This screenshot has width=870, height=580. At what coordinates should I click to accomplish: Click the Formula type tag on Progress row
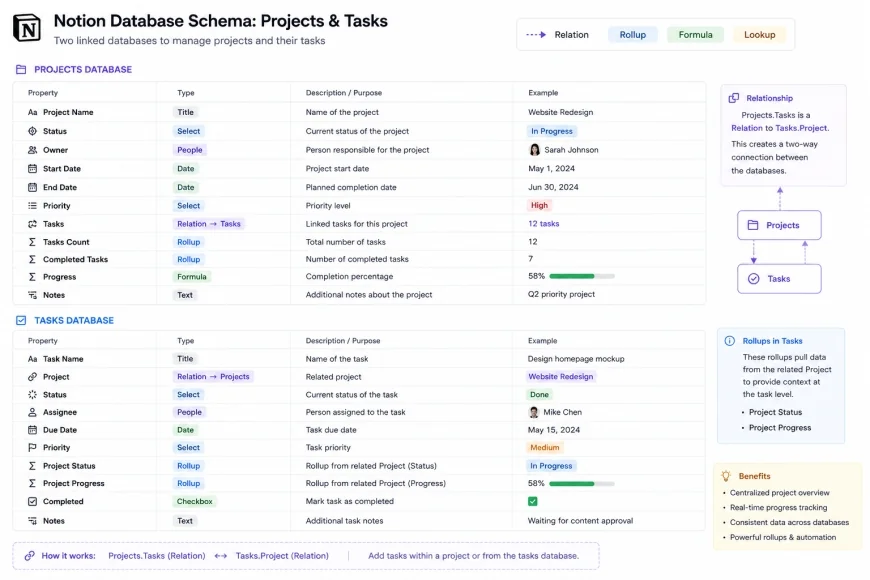tap(191, 276)
